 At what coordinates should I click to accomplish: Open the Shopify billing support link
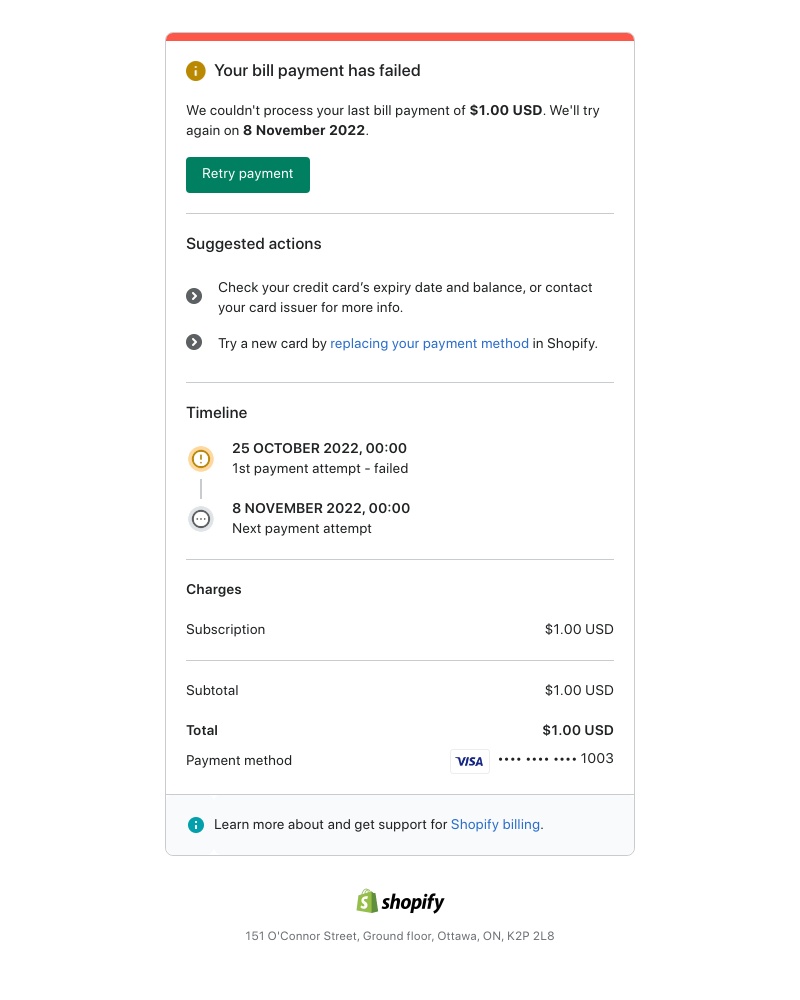click(x=494, y=824)
